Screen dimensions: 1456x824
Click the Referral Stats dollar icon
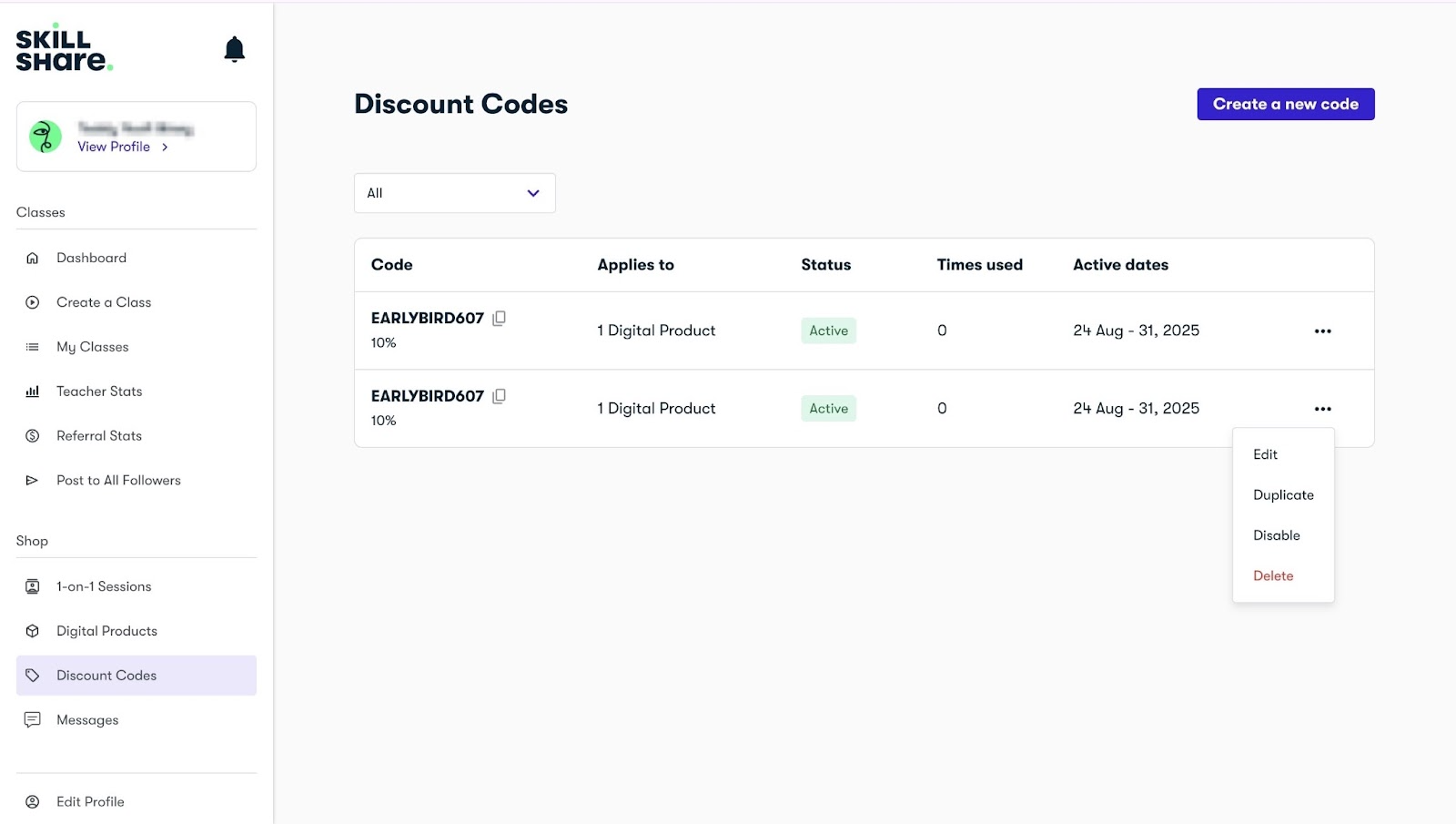pyautogui.click(x=33, y=436)
